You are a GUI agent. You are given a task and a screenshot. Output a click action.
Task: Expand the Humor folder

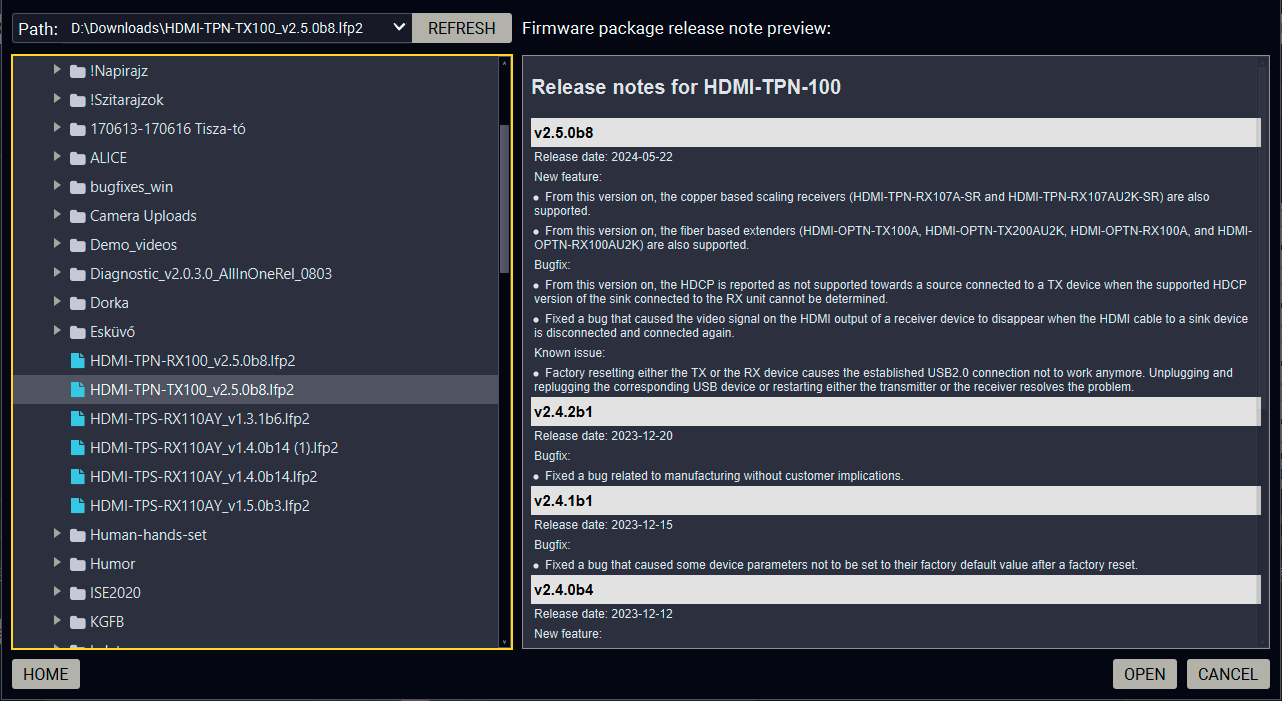click(57, 564)
